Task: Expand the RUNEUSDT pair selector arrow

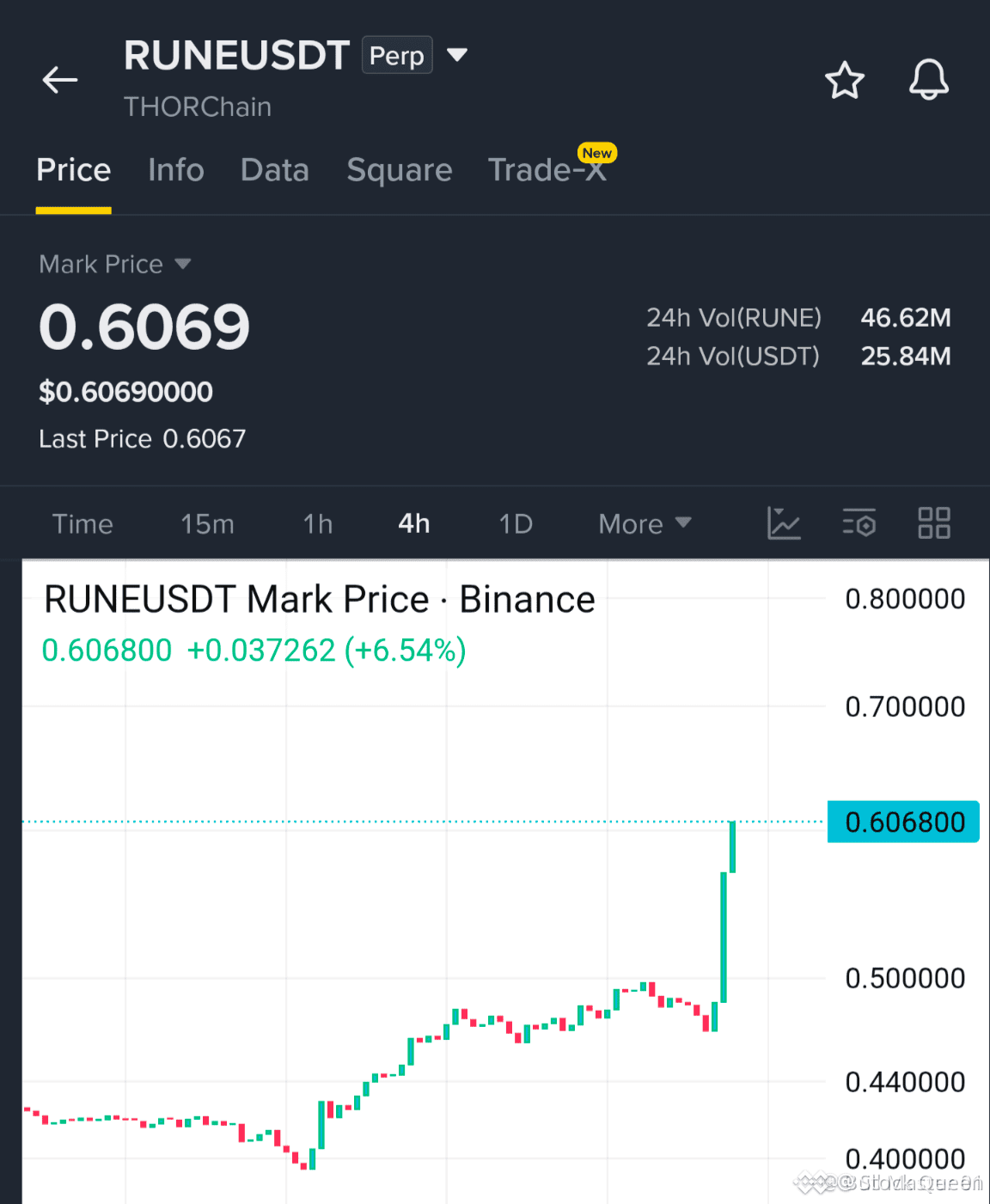Action: coord(457,55)
